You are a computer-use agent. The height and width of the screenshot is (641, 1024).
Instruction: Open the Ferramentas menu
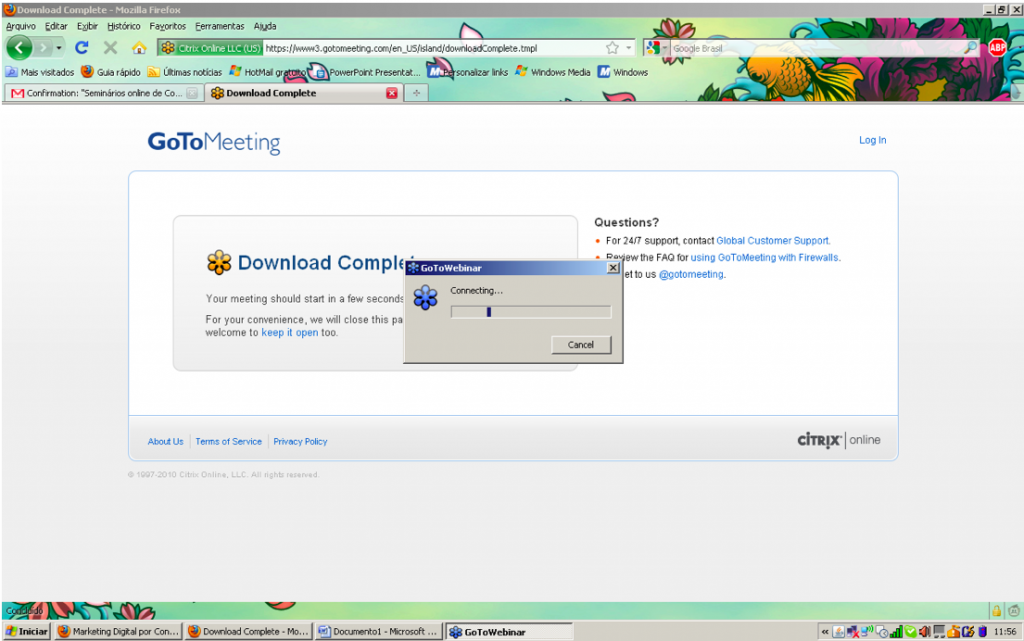(219, 26)
